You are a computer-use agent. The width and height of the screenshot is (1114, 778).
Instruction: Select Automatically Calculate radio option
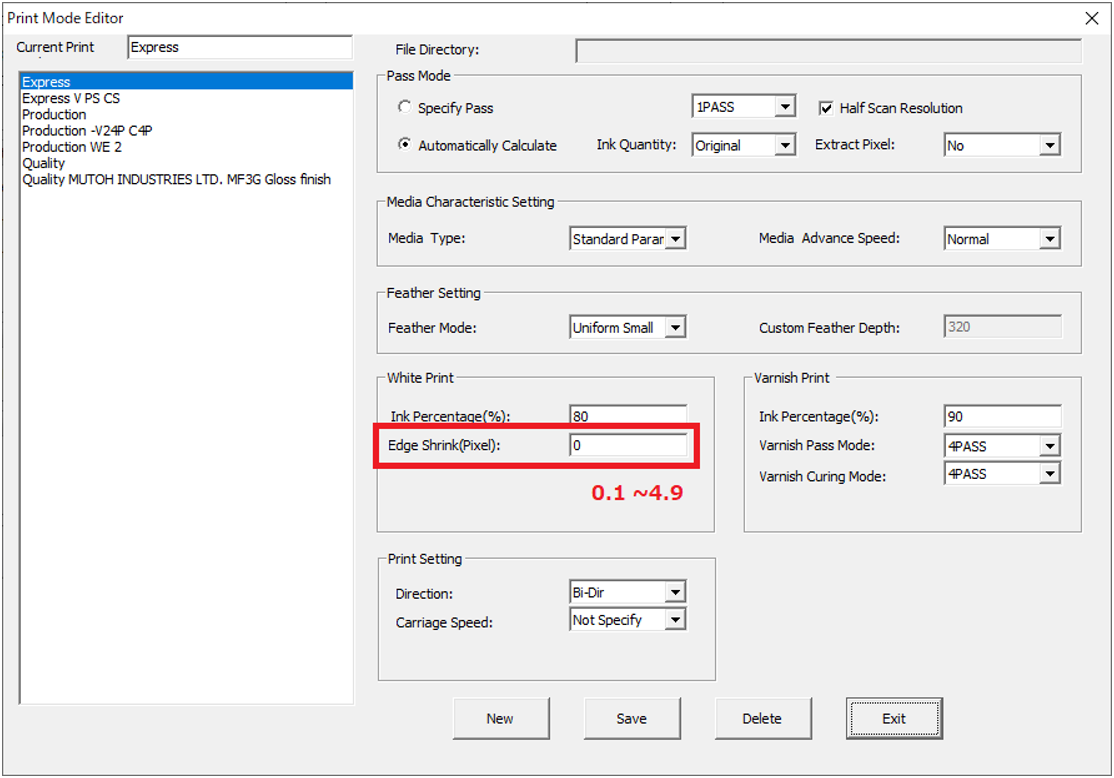tap(404, 145)
